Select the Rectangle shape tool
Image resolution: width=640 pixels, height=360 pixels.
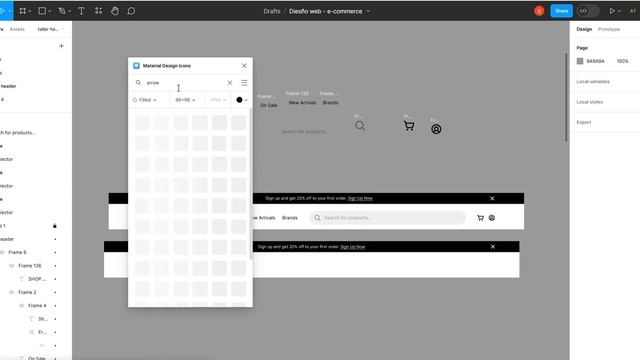pos(42,11)
